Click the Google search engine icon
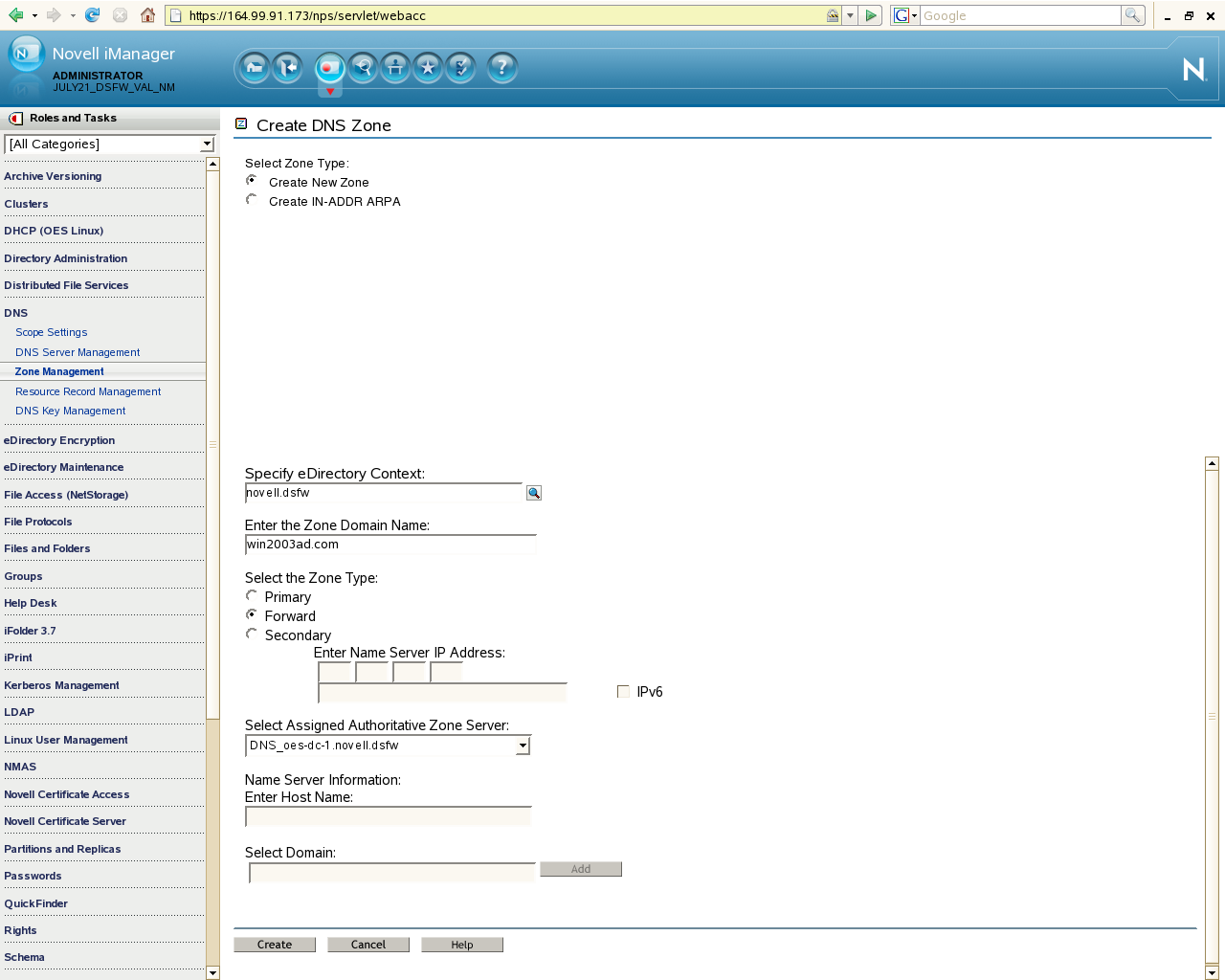The image size is (1225, 980). [901, 15]
